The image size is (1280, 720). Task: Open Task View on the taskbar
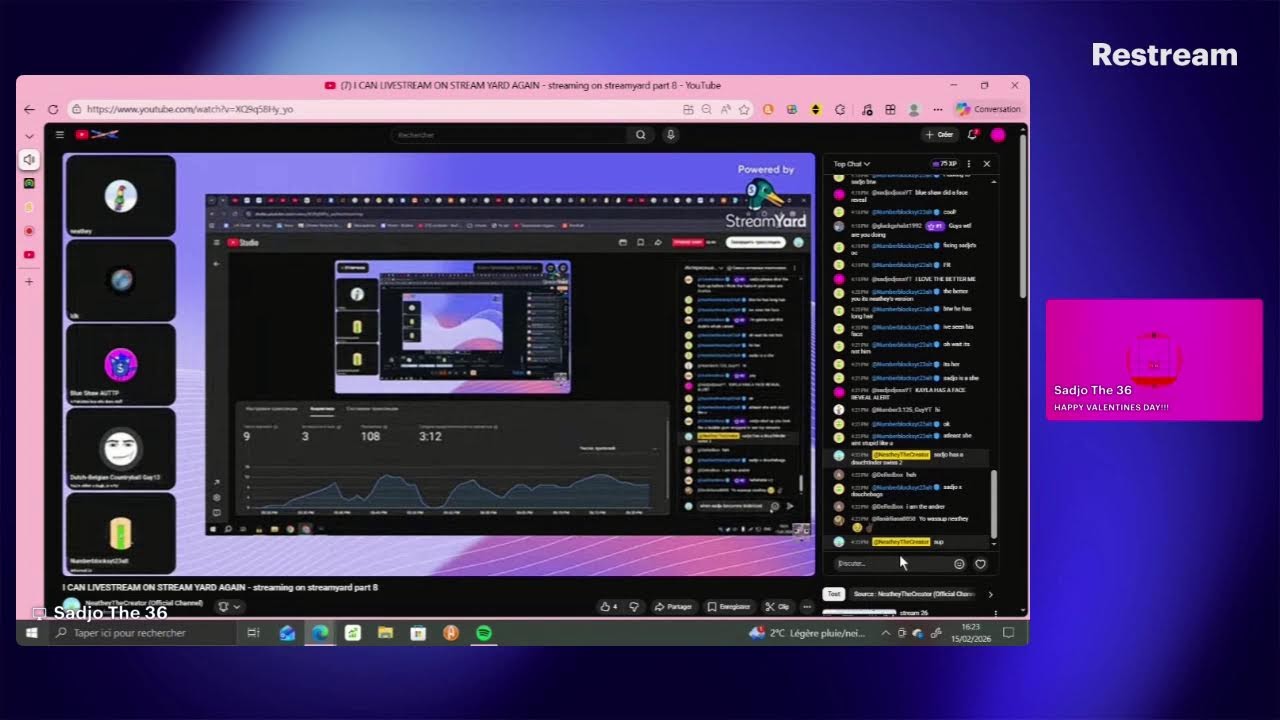point(253,633)
